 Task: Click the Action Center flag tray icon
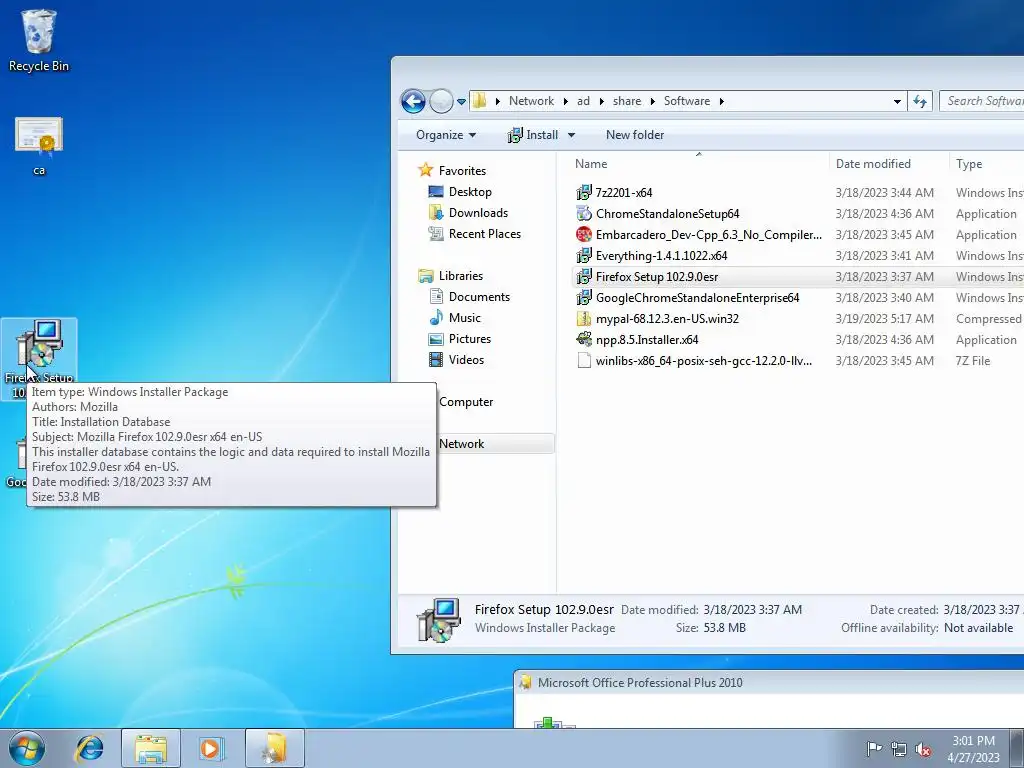point(874,749)
